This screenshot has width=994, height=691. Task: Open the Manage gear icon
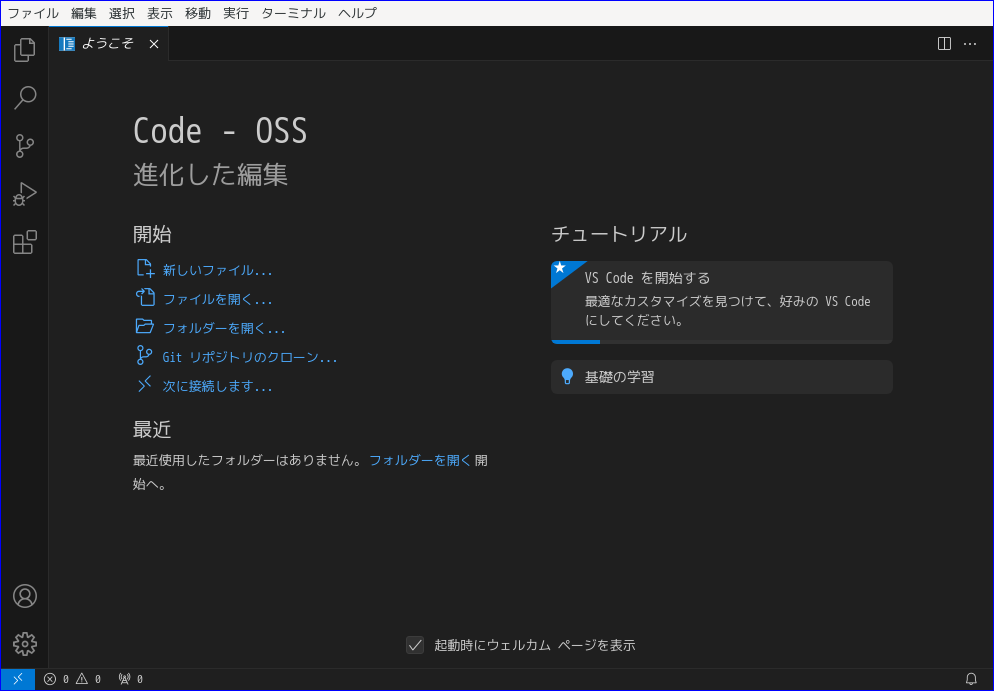click(x=25, y=644)
